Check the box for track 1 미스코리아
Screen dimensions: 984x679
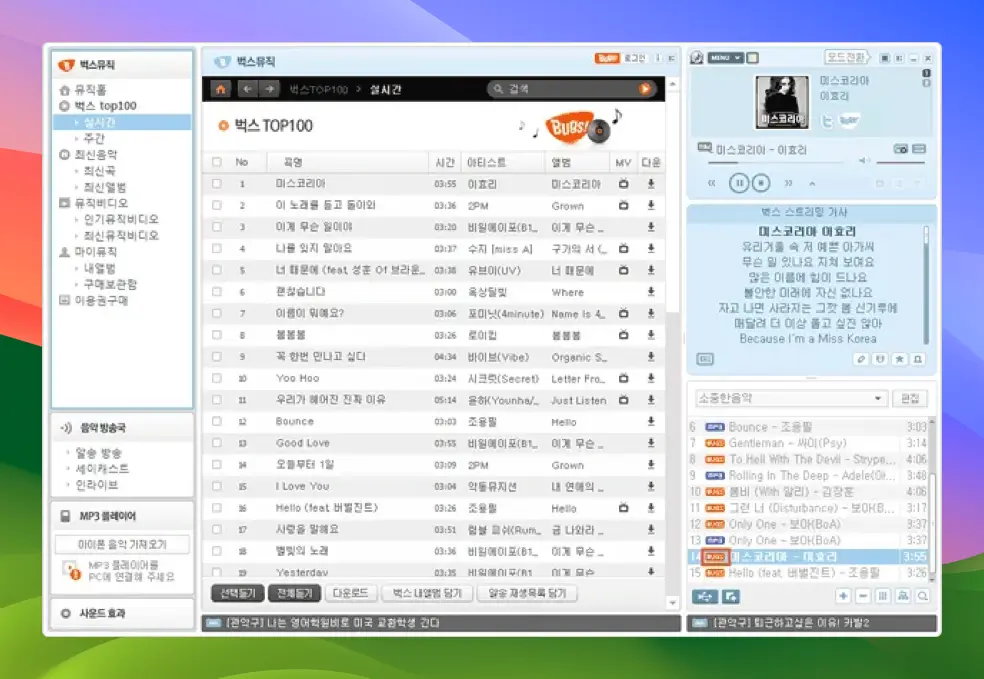click(x=217, y=184)
